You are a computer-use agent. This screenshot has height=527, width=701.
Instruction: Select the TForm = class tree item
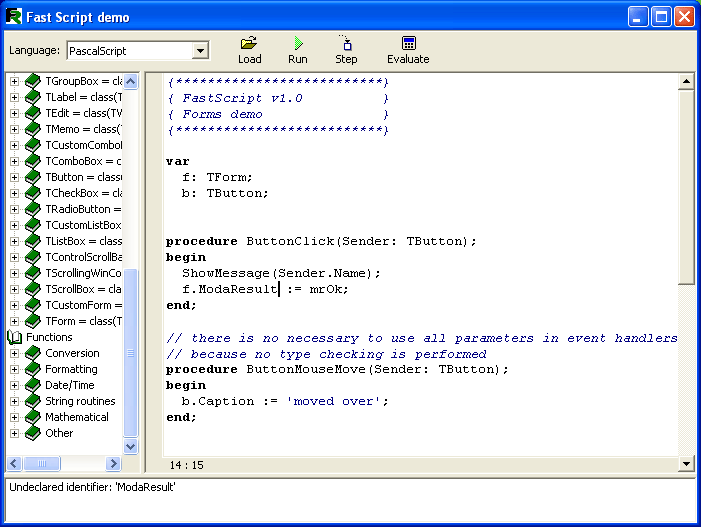point(84,321)
